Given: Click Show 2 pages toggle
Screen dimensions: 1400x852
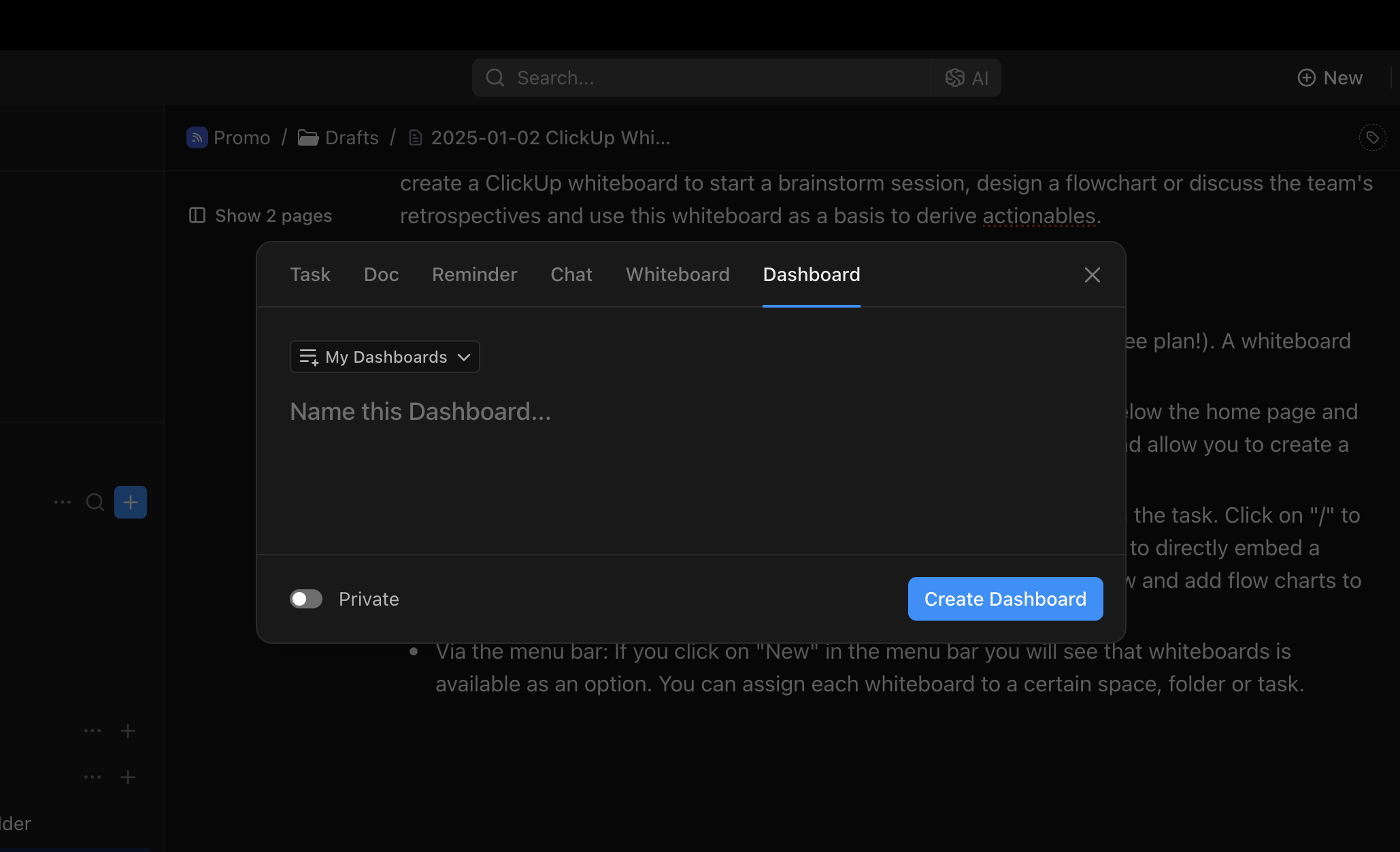Looking at the screenshot, I should (261, 216).
